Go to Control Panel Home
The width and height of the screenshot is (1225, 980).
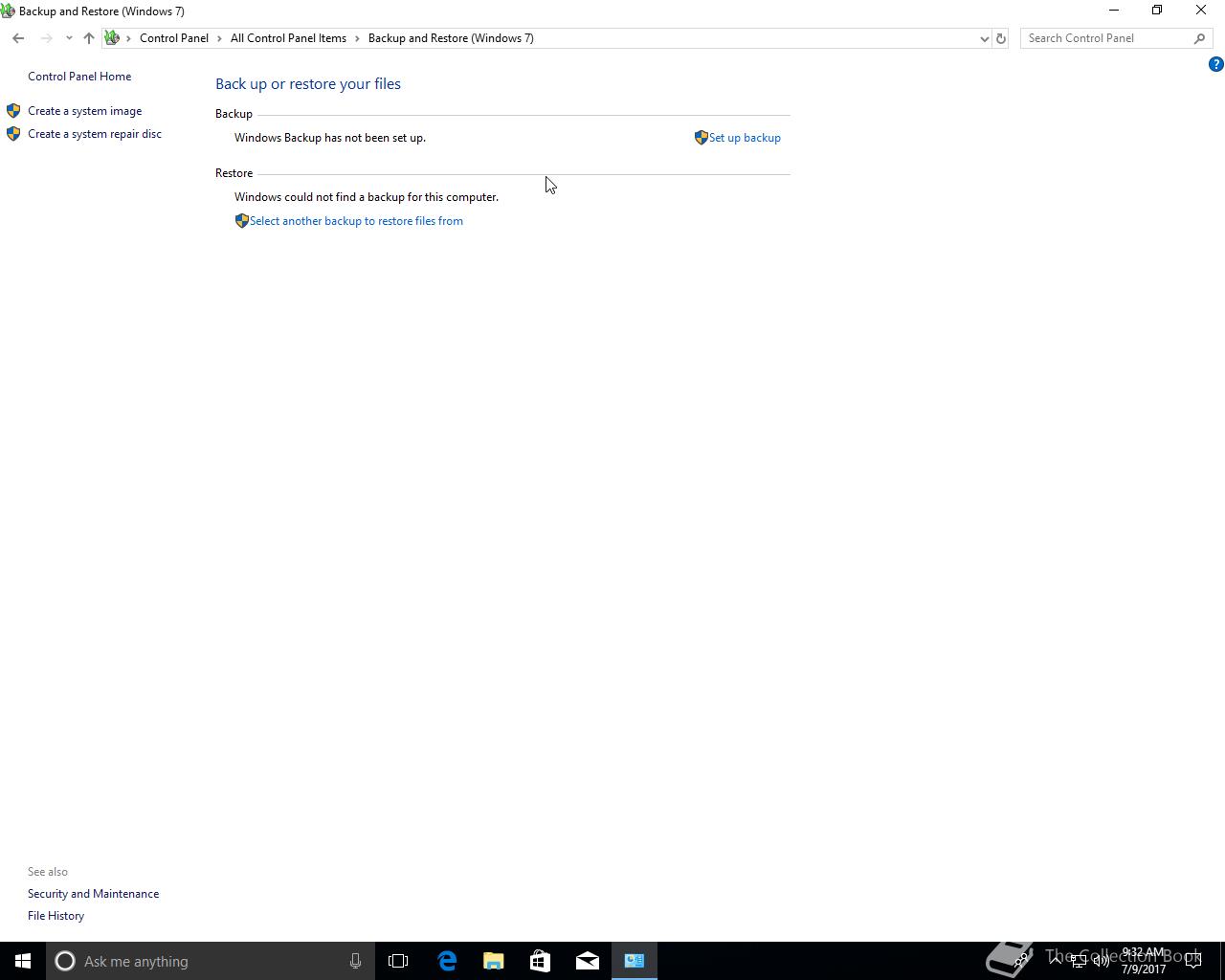pos(79,77)
